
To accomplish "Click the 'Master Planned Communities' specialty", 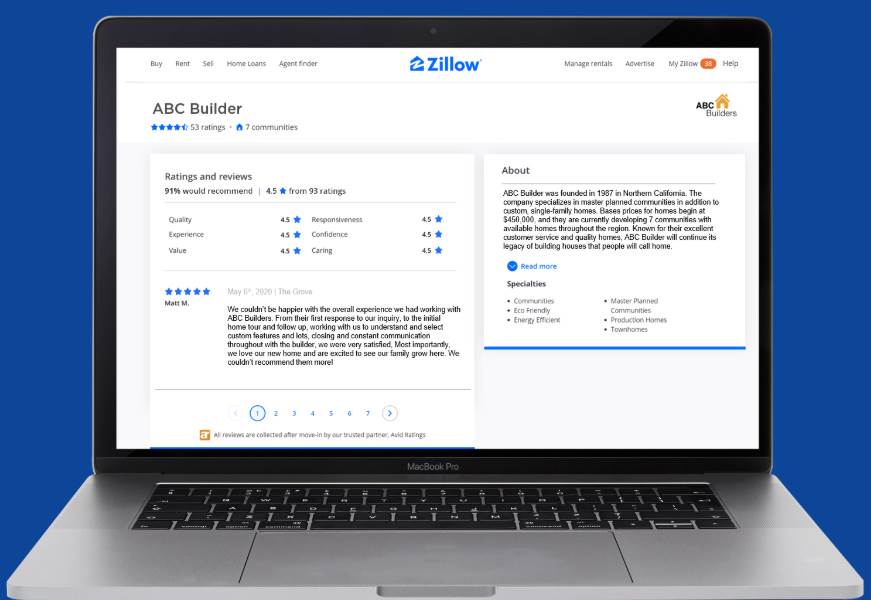I will pos(634,306).
